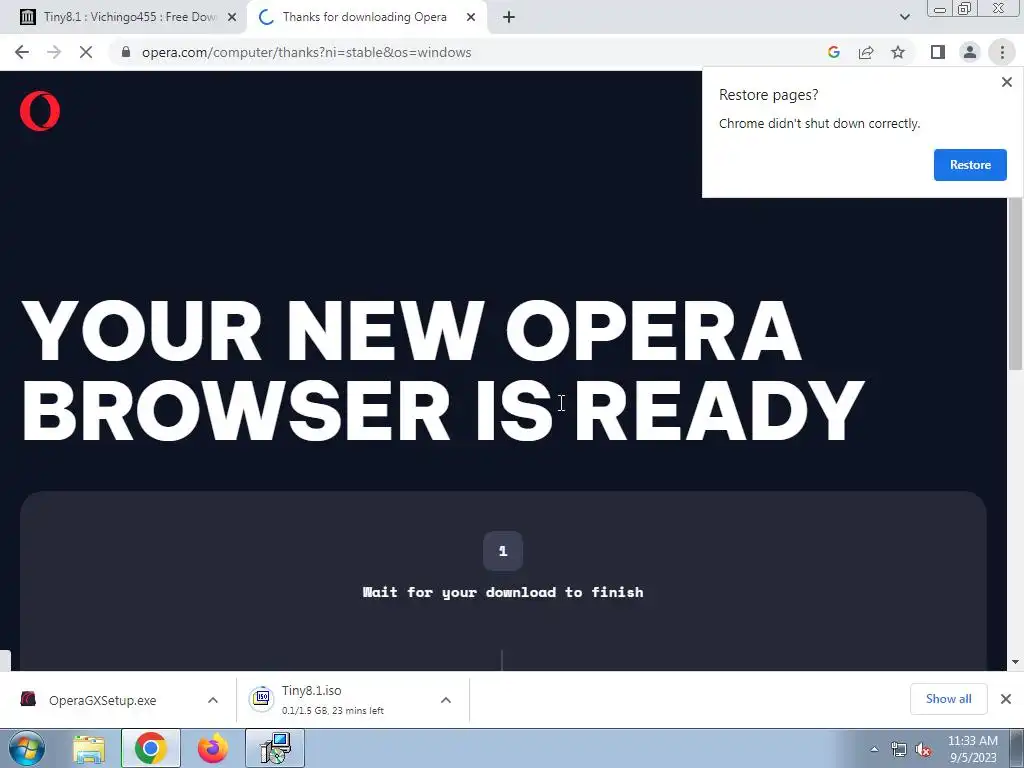Select the Thanks for downloading Opera tab
Screen dimensions: 1024x768
tap(364, 17)
